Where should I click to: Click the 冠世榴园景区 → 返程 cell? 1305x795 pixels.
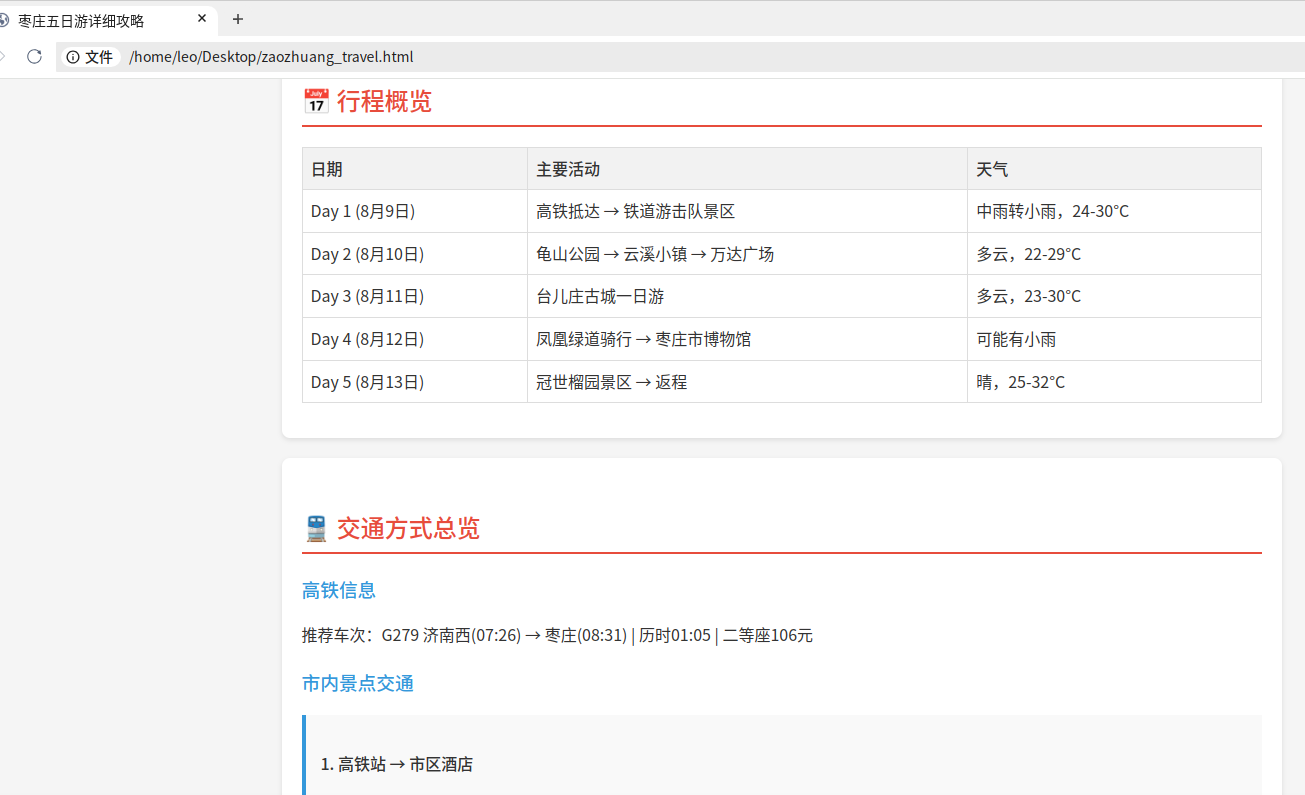(x=747, y=382)
